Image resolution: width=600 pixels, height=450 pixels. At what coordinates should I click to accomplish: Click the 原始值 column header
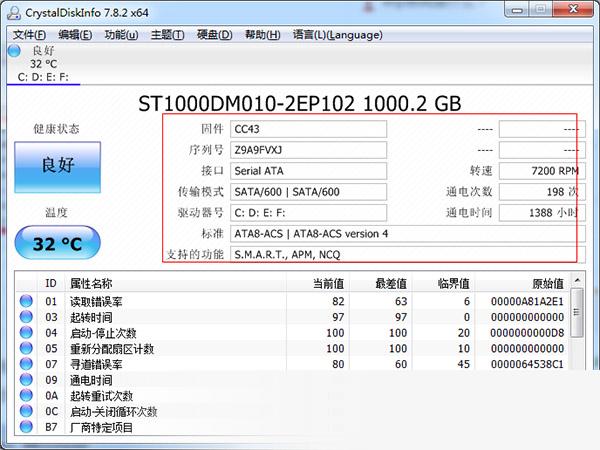pos(522,284)
